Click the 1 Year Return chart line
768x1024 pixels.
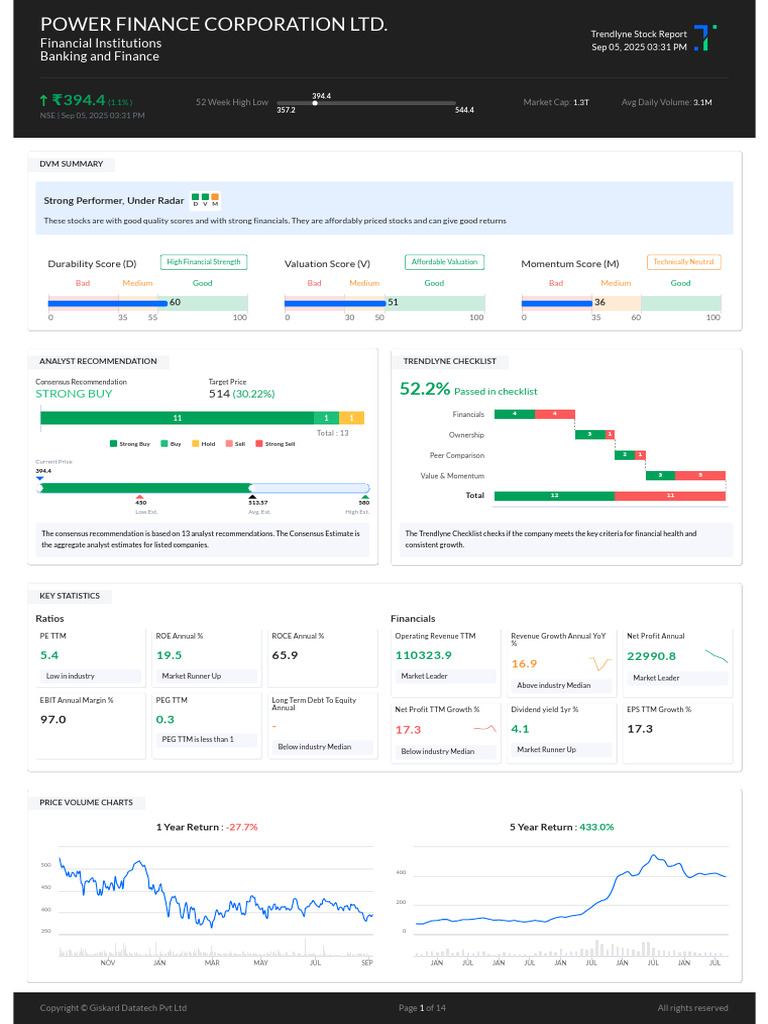tap(216, 895)
